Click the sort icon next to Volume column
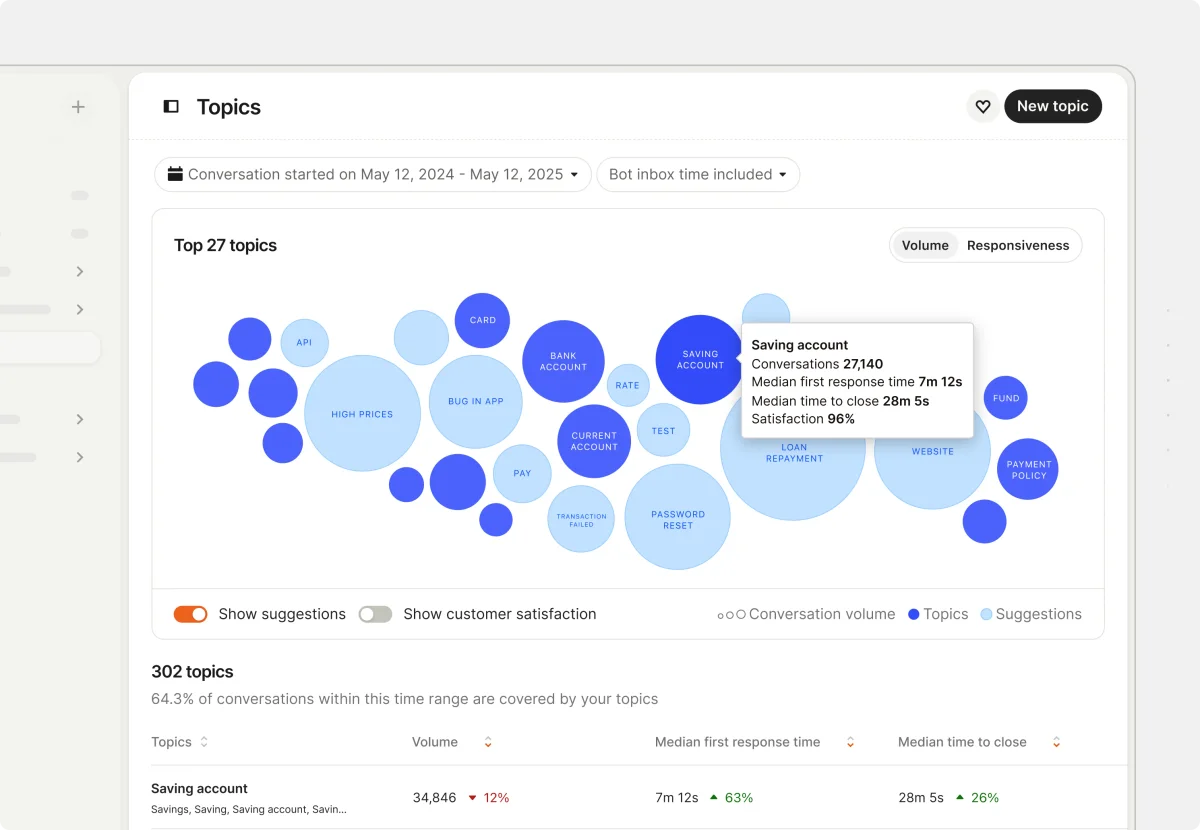1200x830 pixels. 487,742
